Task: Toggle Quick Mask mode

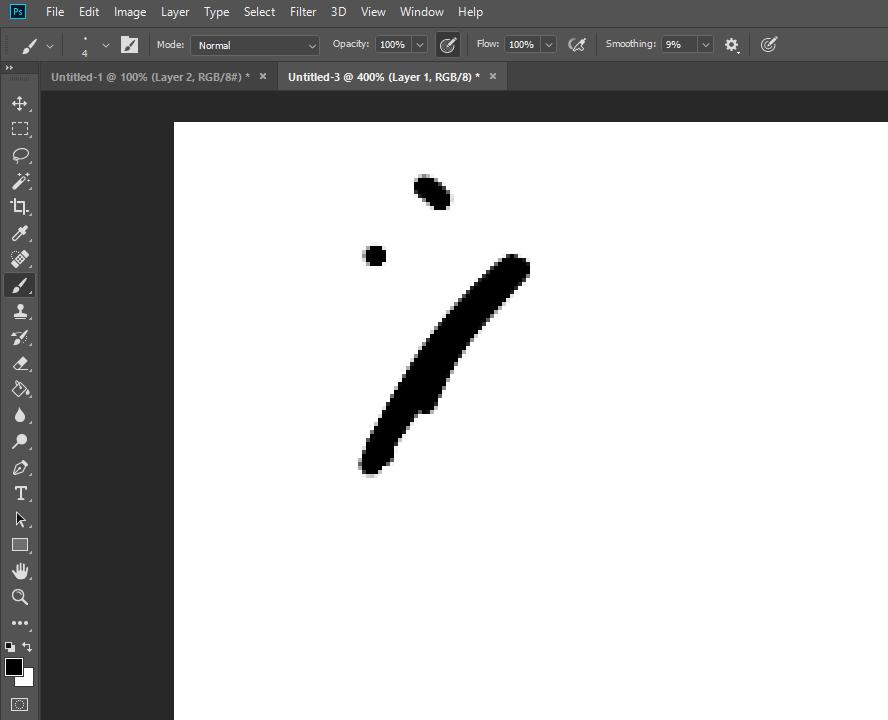Action: coord(19,705)
